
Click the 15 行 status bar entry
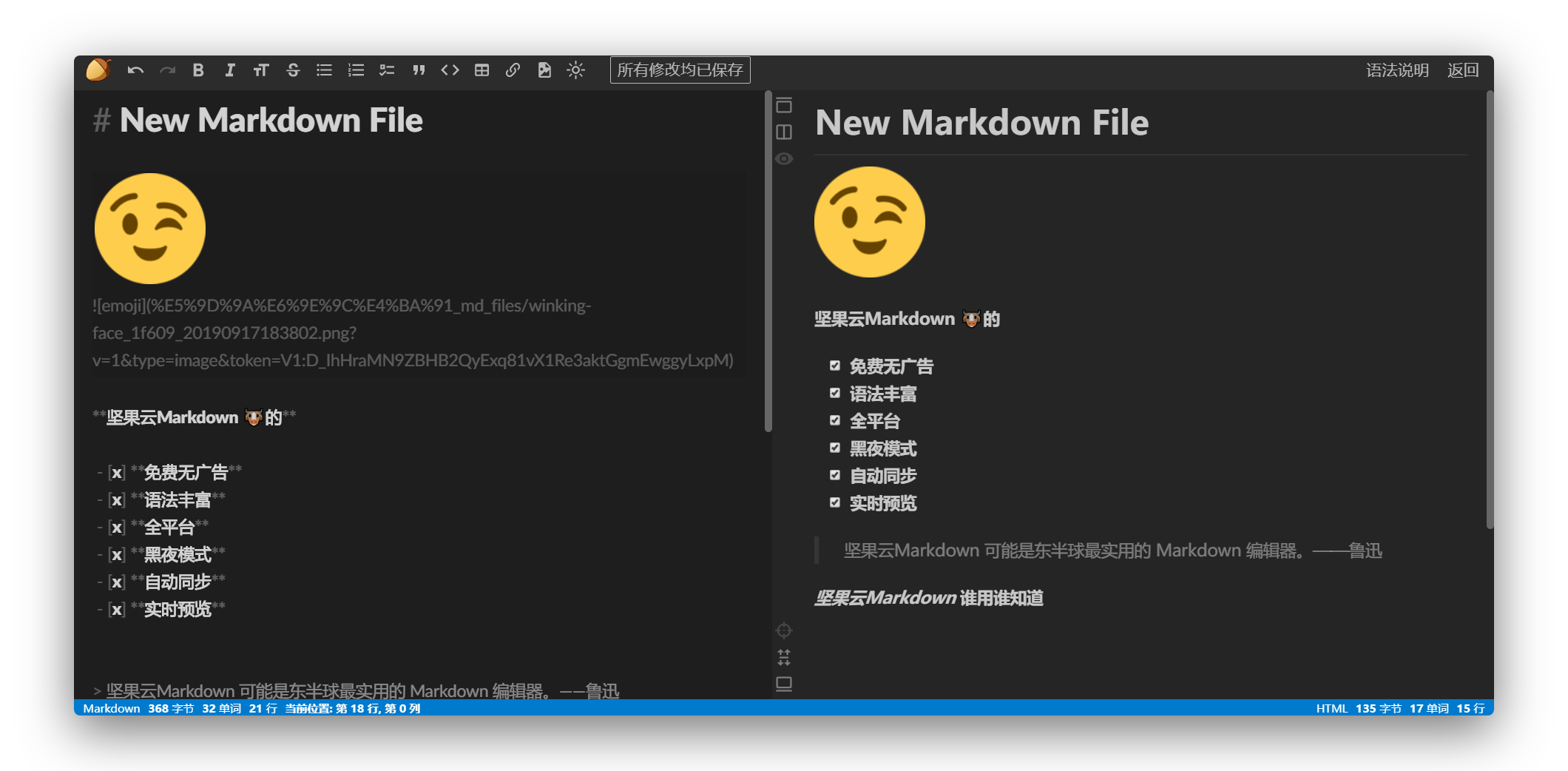point(1470,708)
